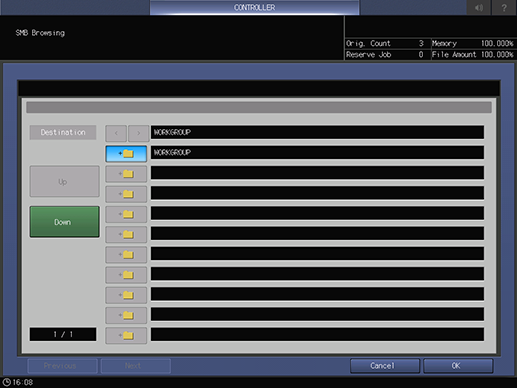This screenshot has width=517, height=388.
Task: Click the Destination label button
Action: (63, 132)
